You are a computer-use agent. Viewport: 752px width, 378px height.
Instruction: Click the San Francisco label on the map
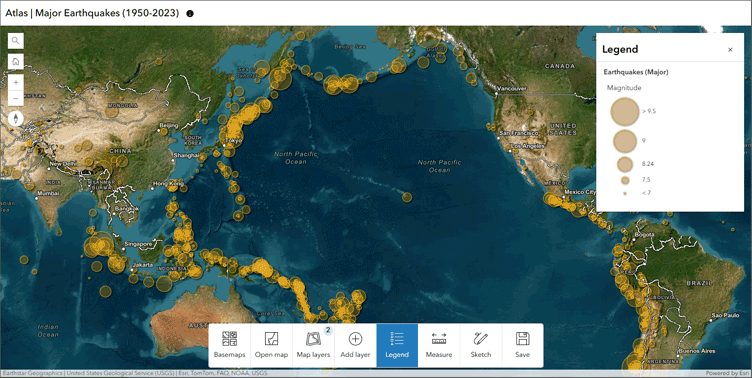pos(518,133)
